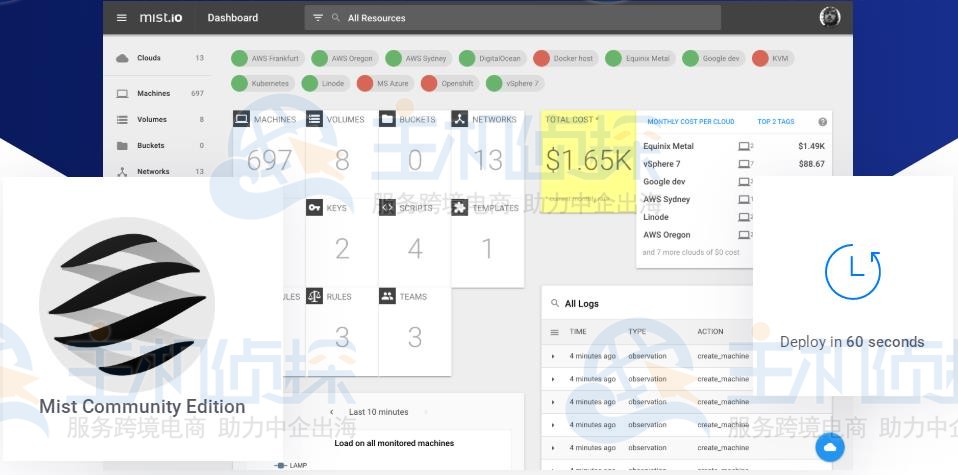The height and width of the screenshot is (475, 958).
Task: Open Machines in the sidebar
Action: click(x=153, y=94)
